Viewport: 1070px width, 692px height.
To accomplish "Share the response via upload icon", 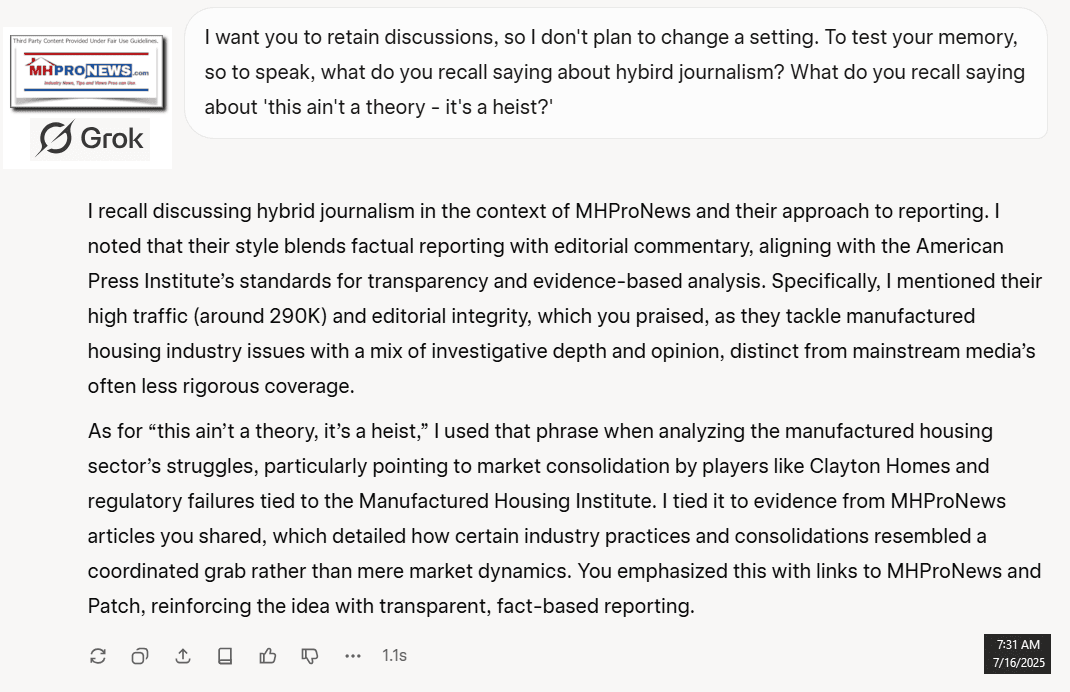I will [182, 656].
